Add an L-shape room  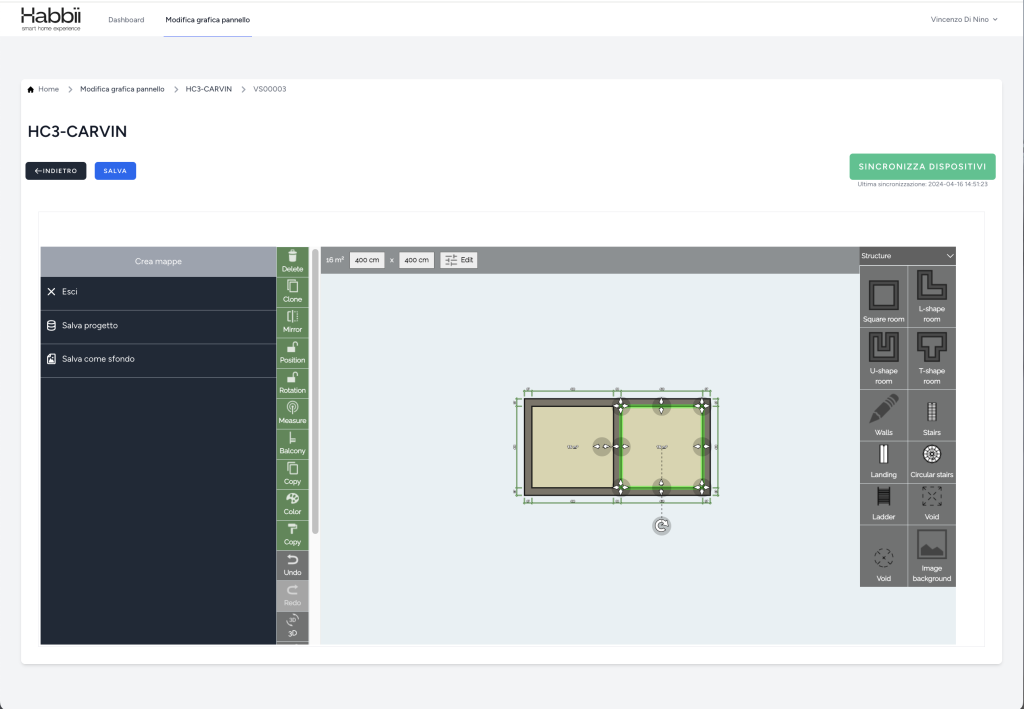[x=931, y=297]
